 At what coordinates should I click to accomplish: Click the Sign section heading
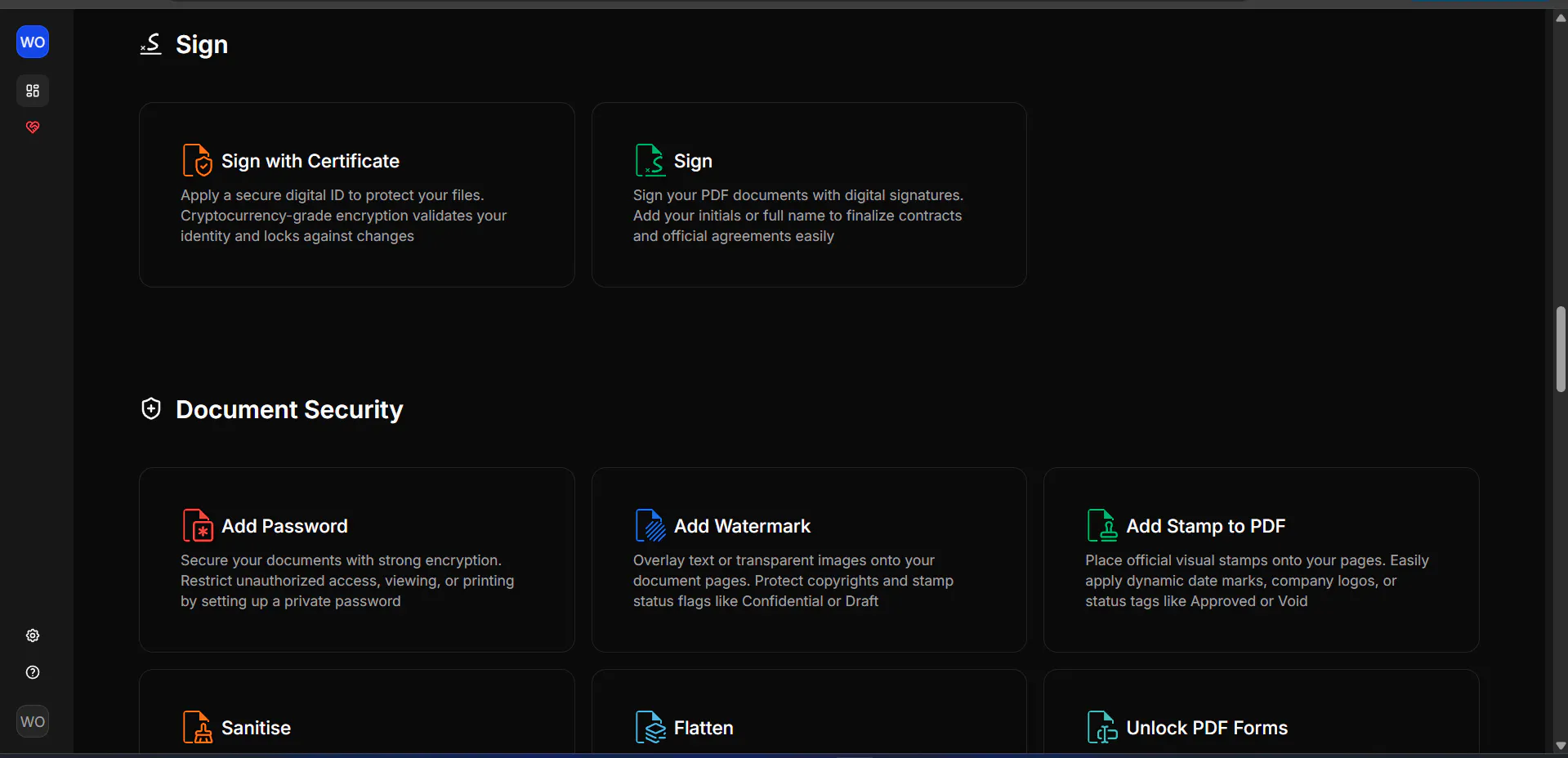[202, 45]
